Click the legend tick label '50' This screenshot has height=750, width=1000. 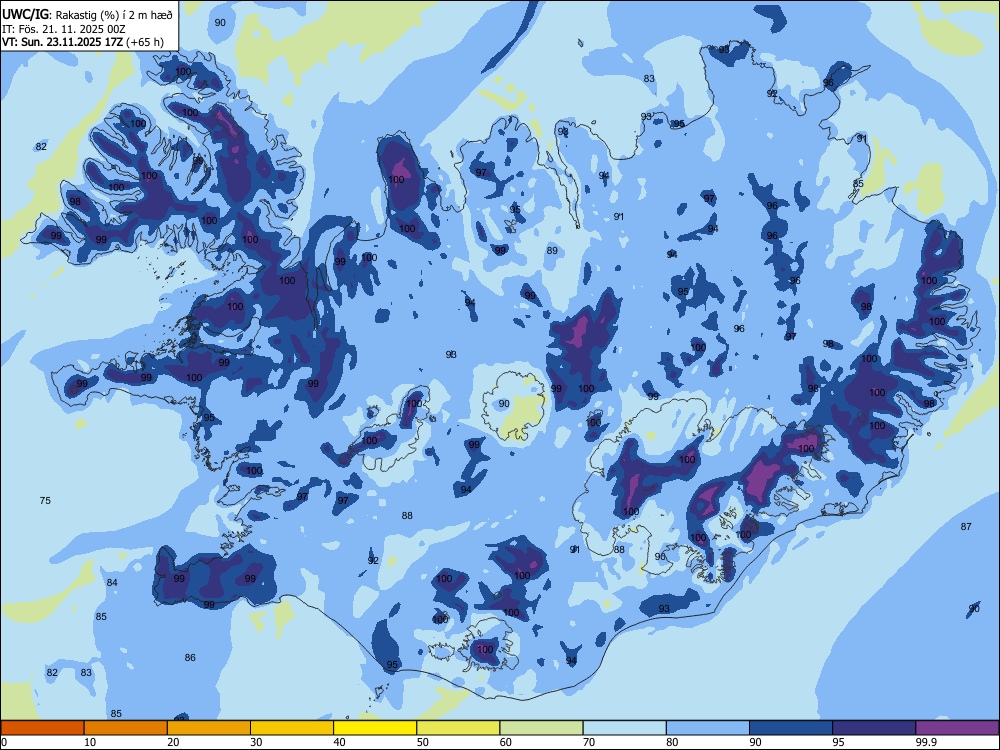423,742
